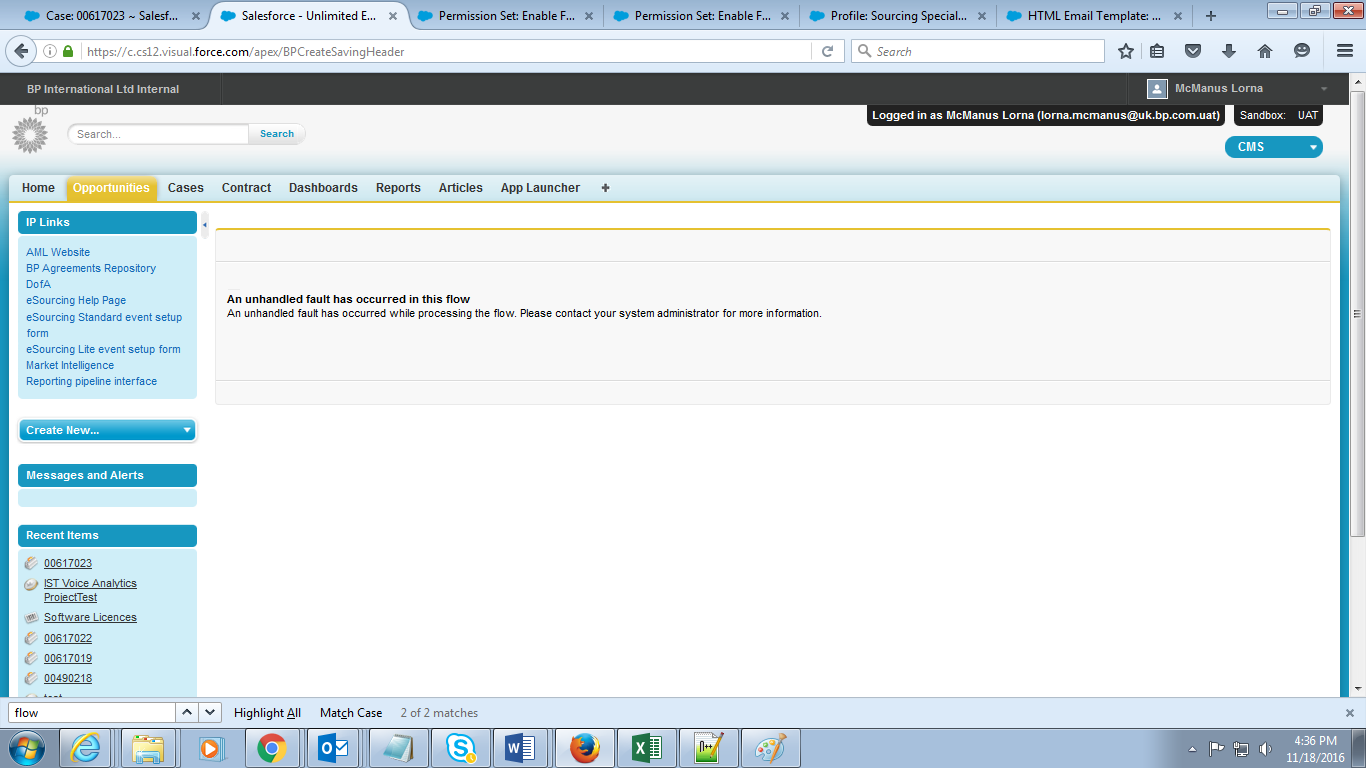Open the Firefox downloads arrow icon
This screenshot has width=1366, height=768.
tap(1229, 51)
